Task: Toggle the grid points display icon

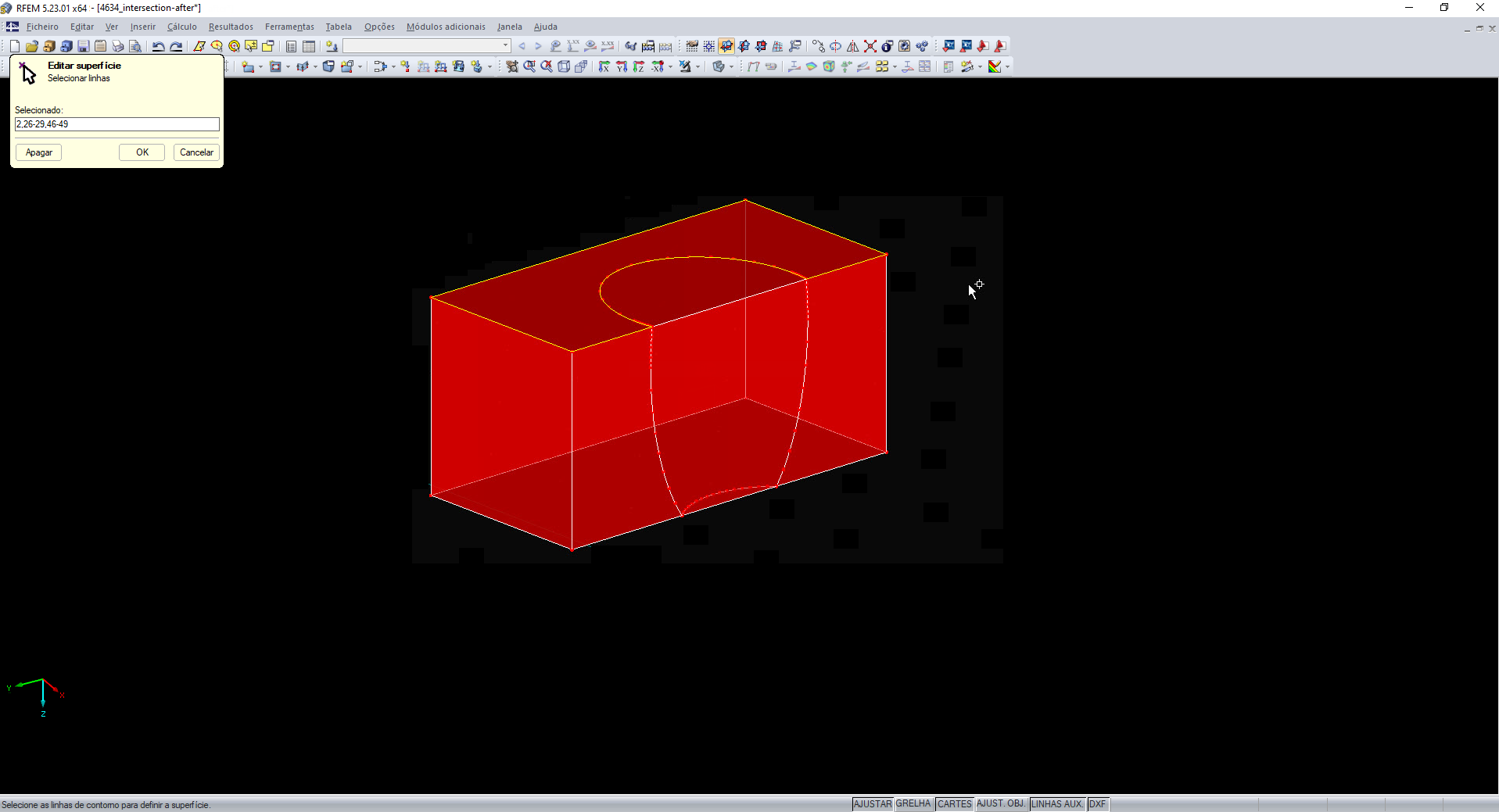Action: [x=709, y=46]
